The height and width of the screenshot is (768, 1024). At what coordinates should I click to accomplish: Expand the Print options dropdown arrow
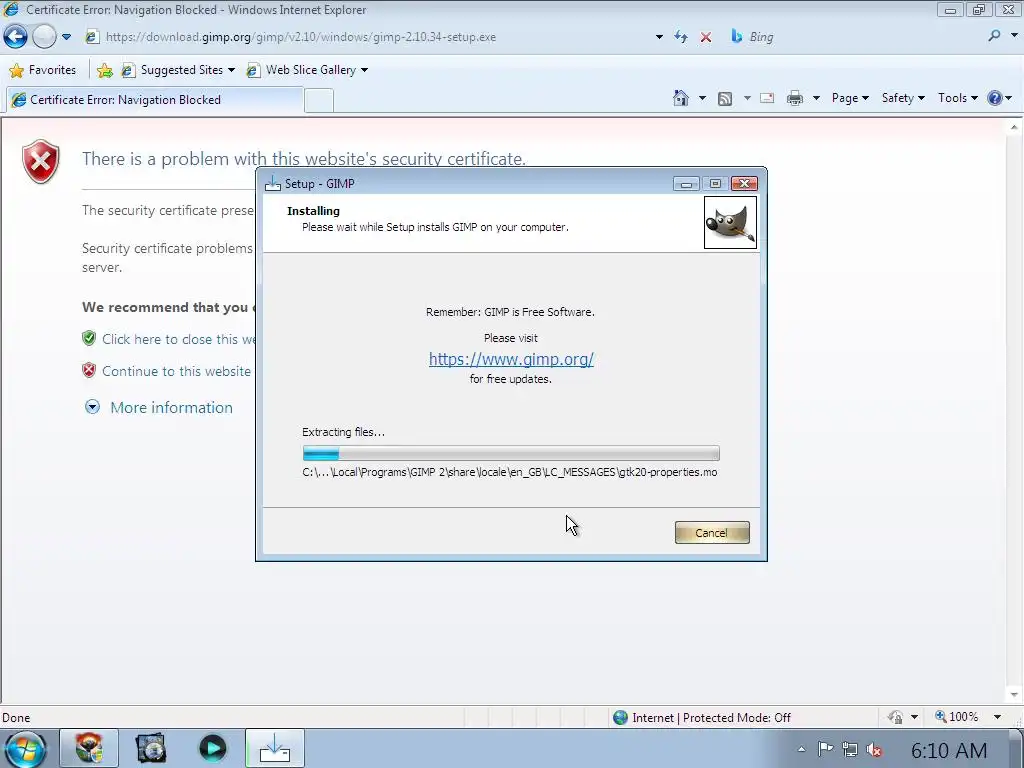816,99
